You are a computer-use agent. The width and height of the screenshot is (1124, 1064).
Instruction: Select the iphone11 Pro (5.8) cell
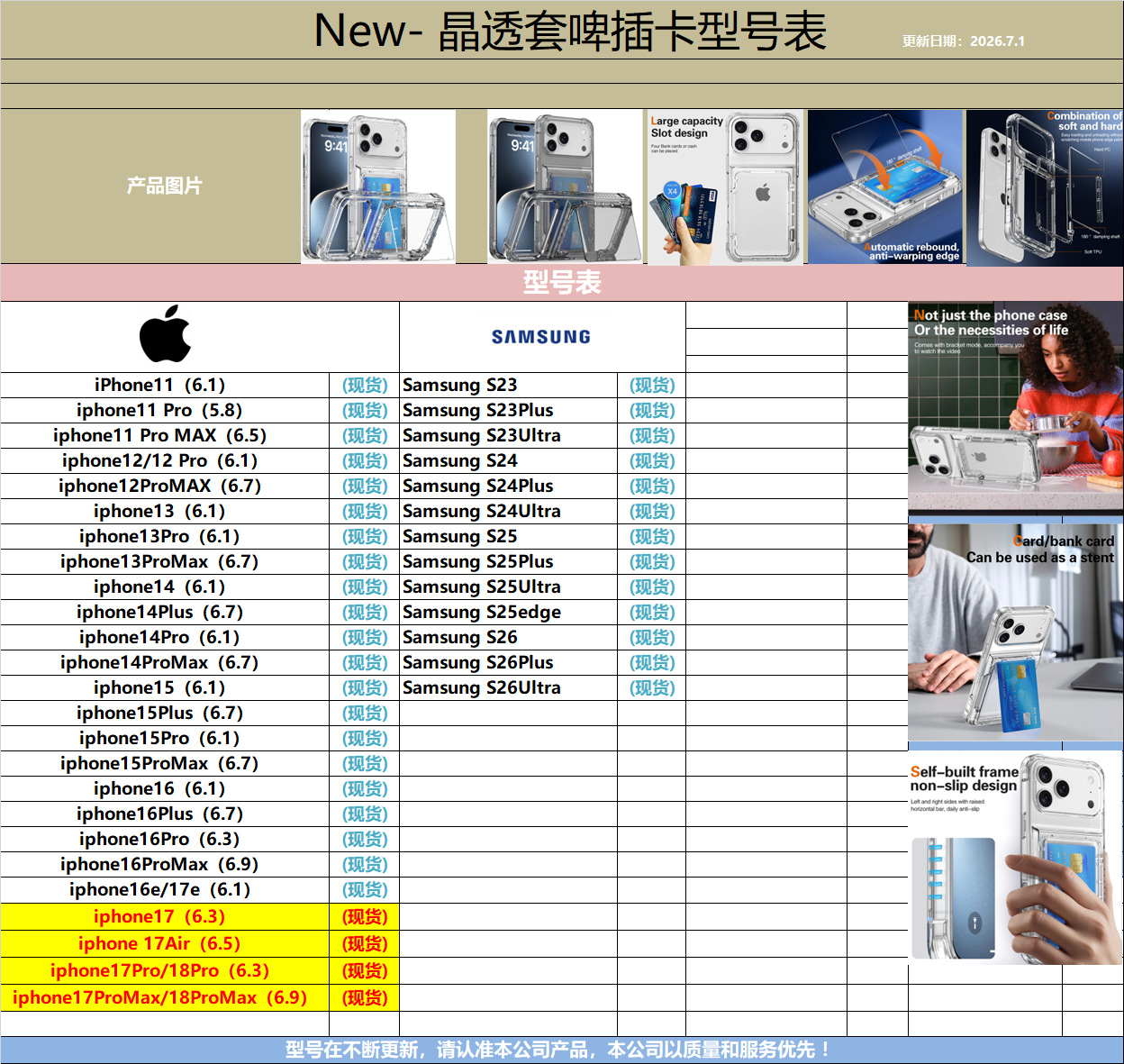point(165,411)
